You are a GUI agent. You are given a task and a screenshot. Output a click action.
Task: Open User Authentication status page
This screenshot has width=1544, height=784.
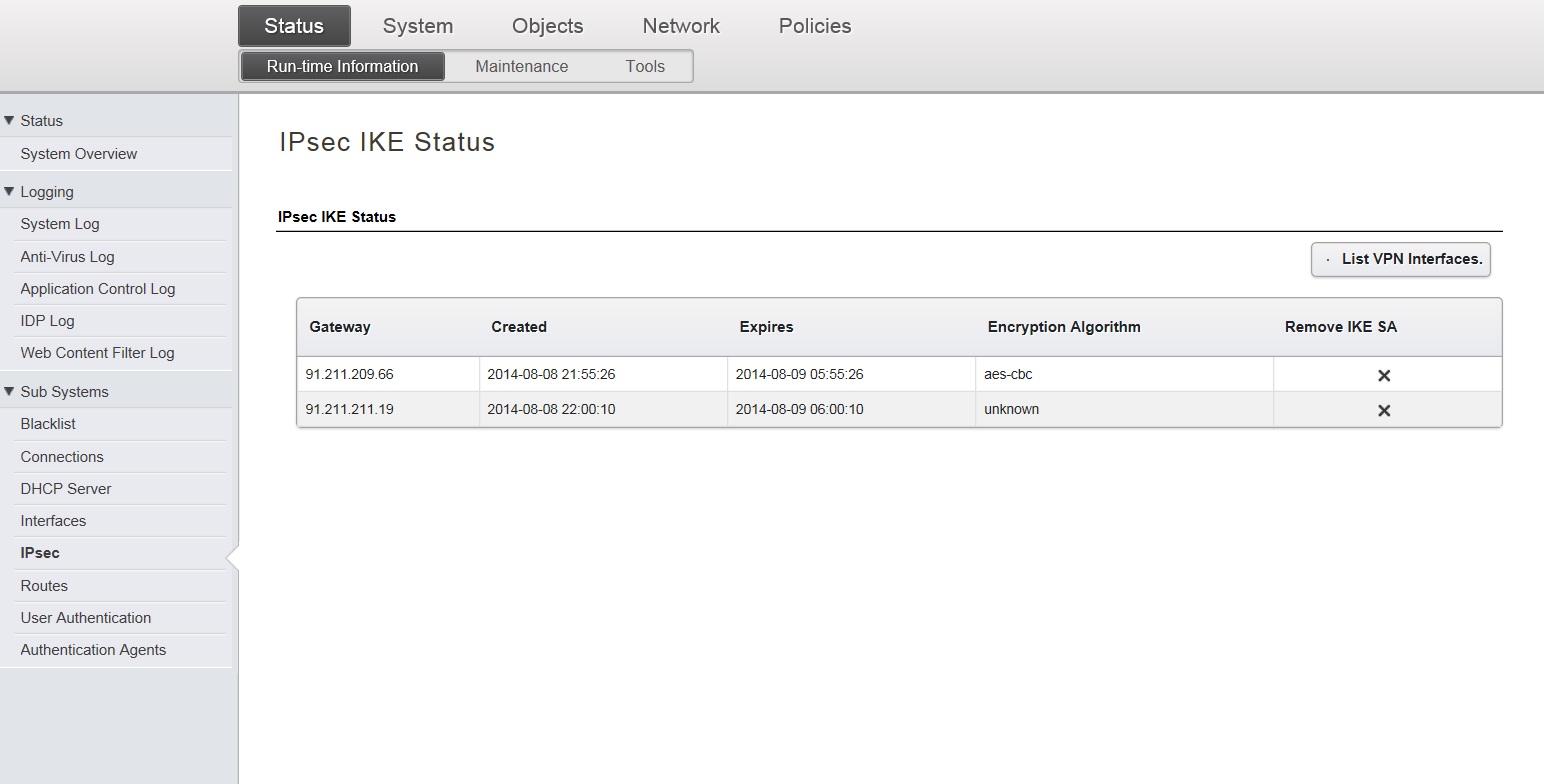coord(86,618)
